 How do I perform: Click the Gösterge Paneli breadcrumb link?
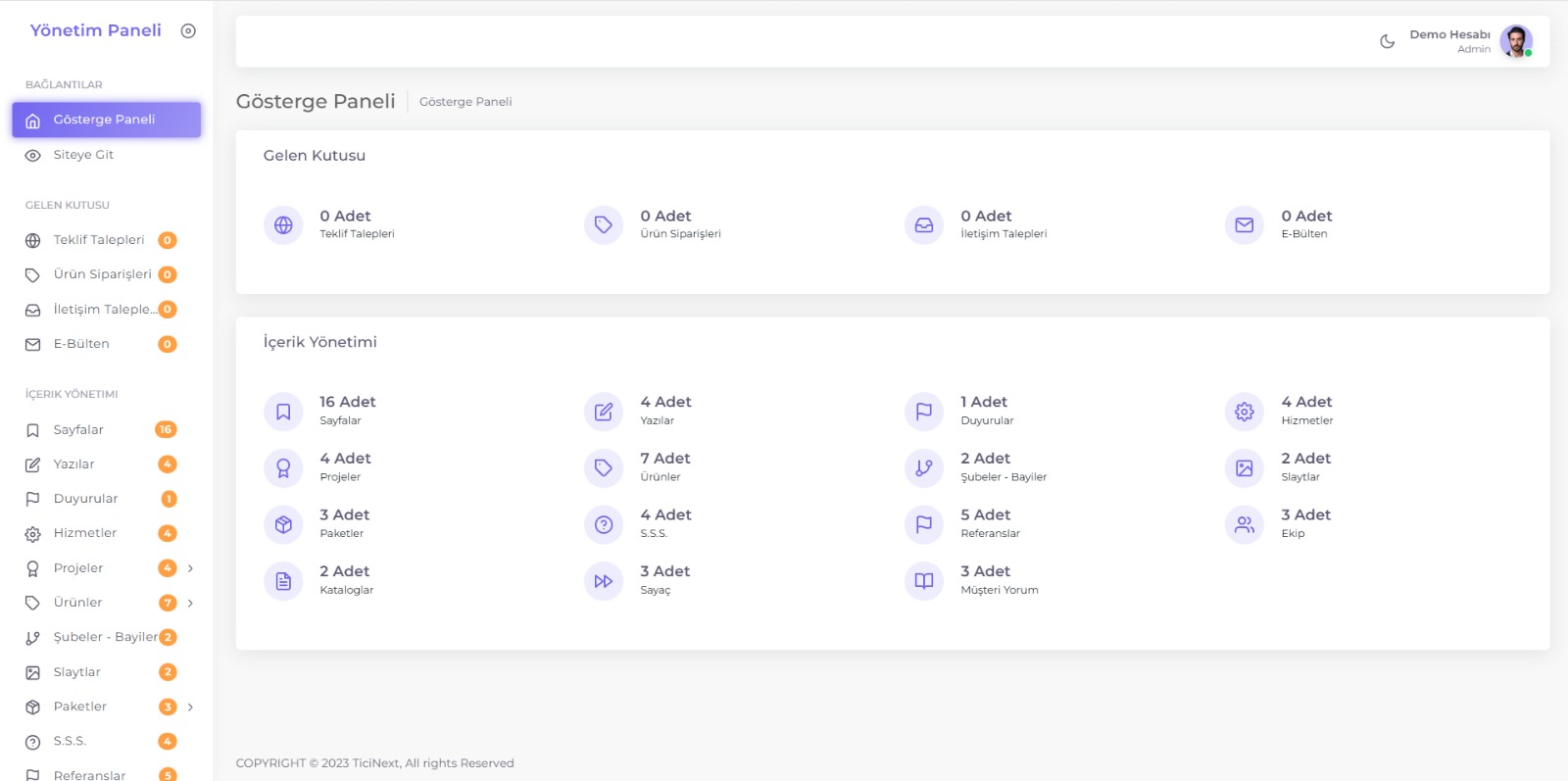465,102
